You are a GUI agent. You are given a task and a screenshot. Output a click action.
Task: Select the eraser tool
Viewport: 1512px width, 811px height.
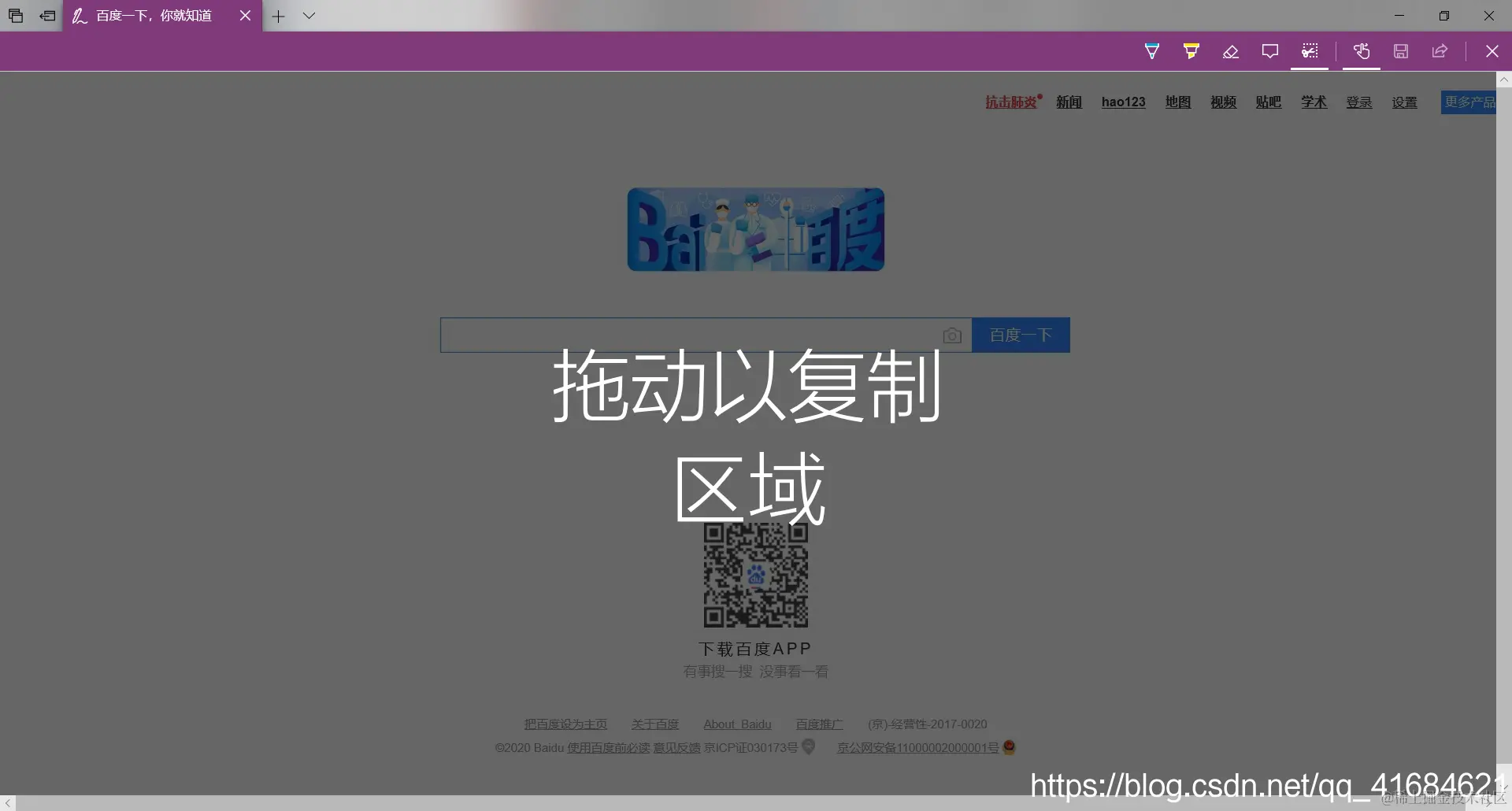pos(1230,50)
